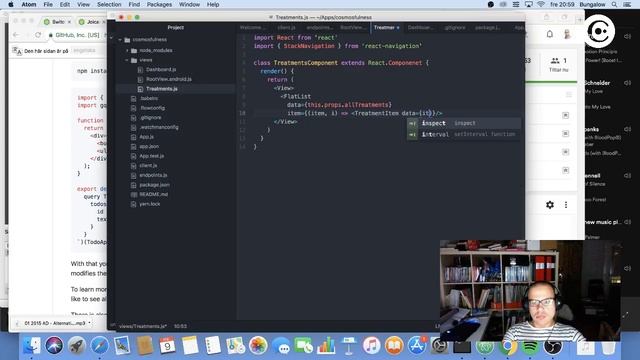The image size is (640, 360).
Task: Open Reminders from the Dock
Action: click(x=212, y=346)
